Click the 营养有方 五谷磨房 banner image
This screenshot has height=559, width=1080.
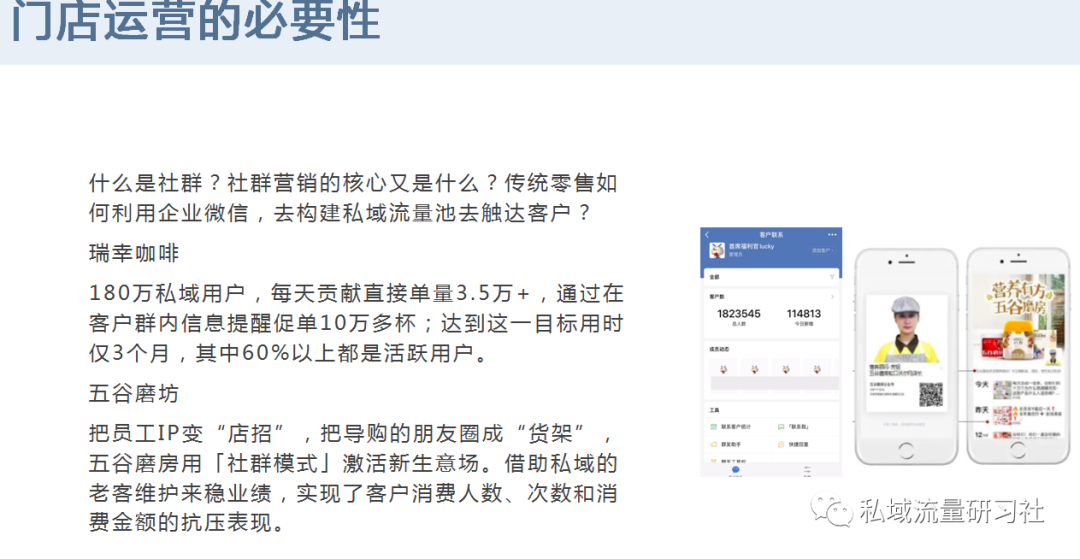(x=1018, y=319)
